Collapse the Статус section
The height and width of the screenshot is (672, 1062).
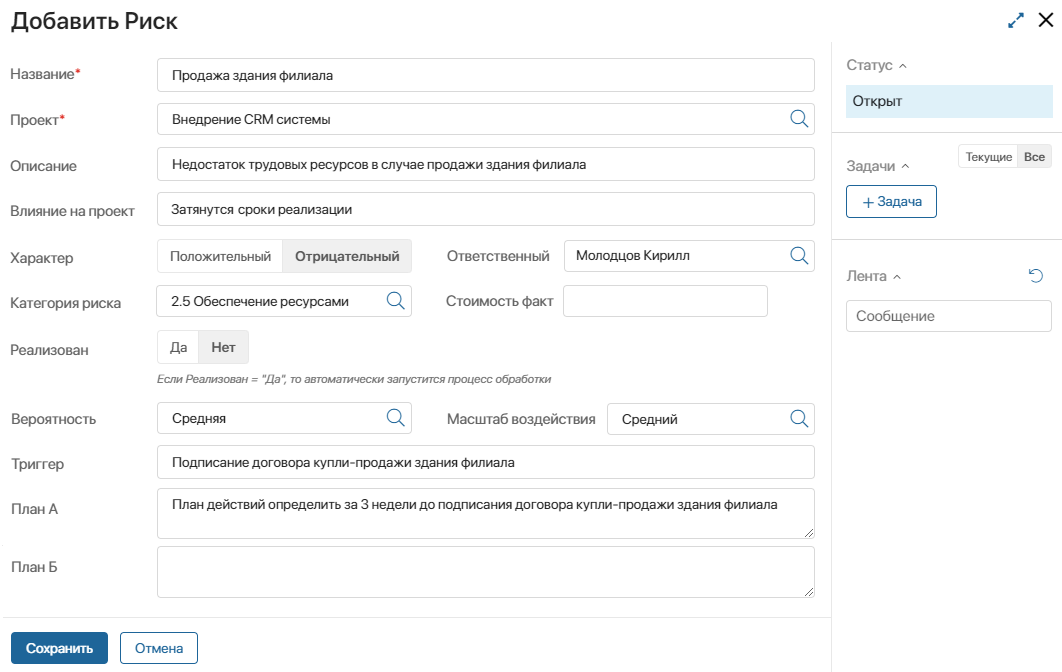point(903,66)
